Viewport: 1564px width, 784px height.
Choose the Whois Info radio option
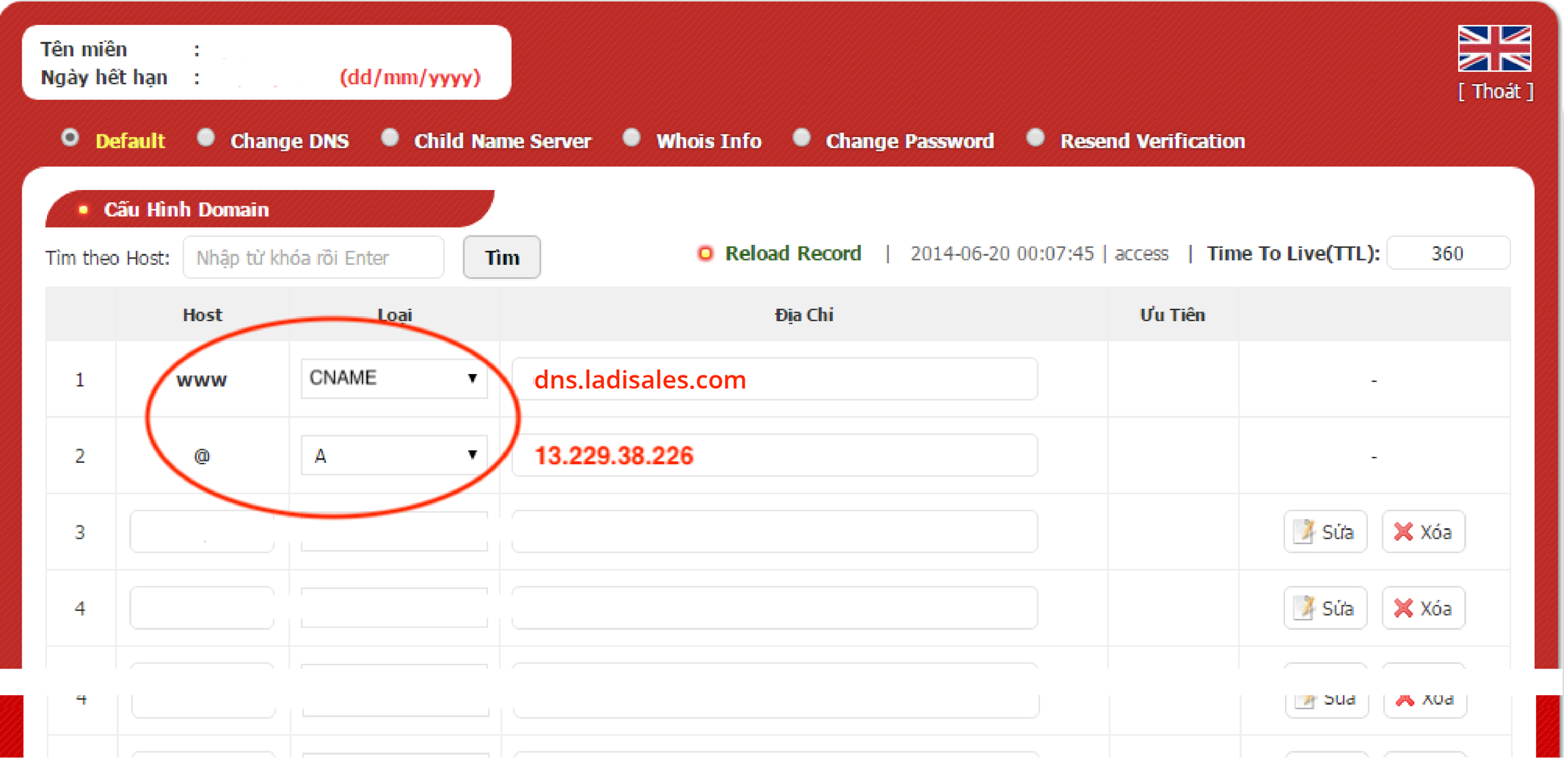[631, 138]
